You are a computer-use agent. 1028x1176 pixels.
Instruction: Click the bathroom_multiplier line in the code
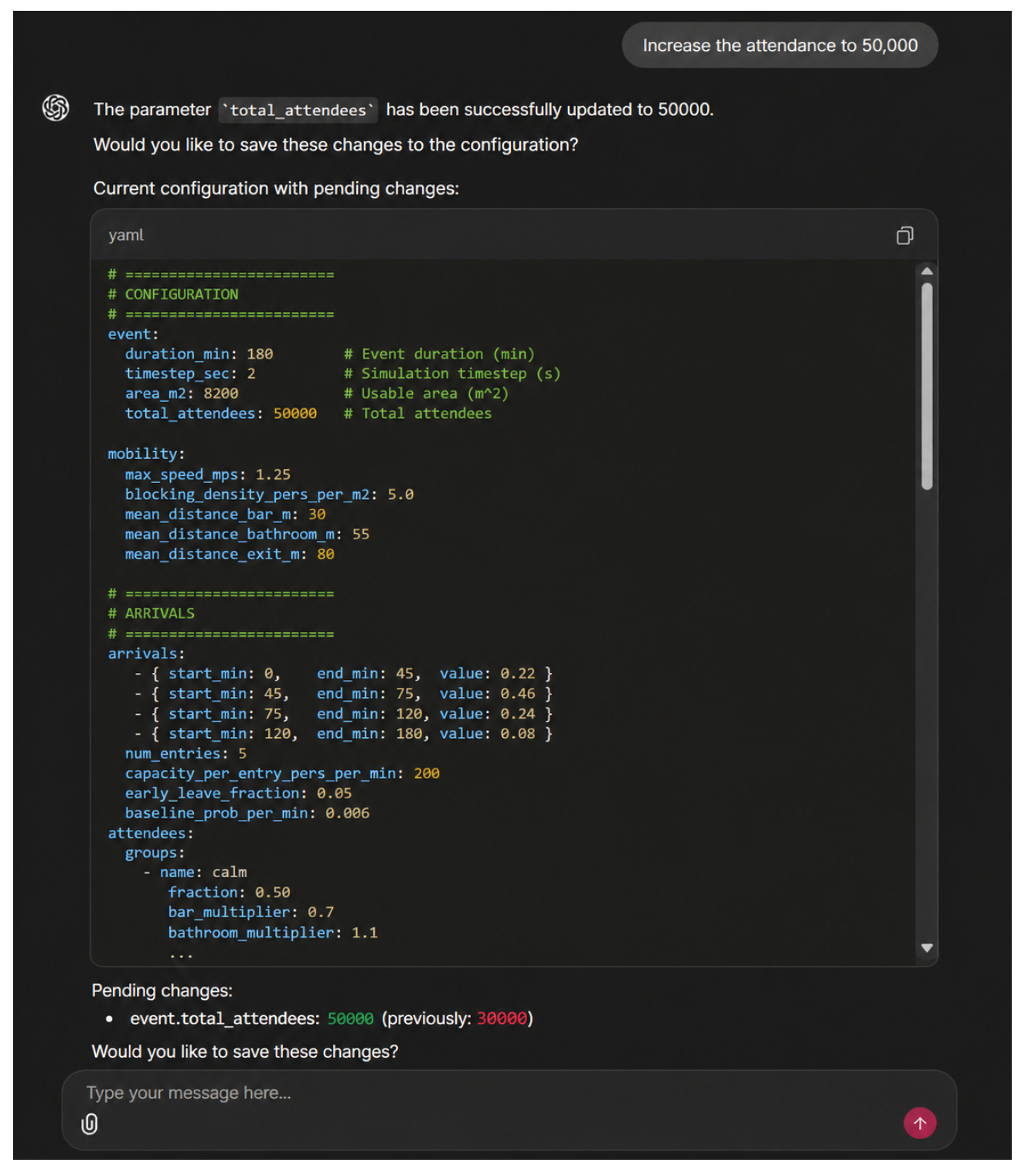273,933
